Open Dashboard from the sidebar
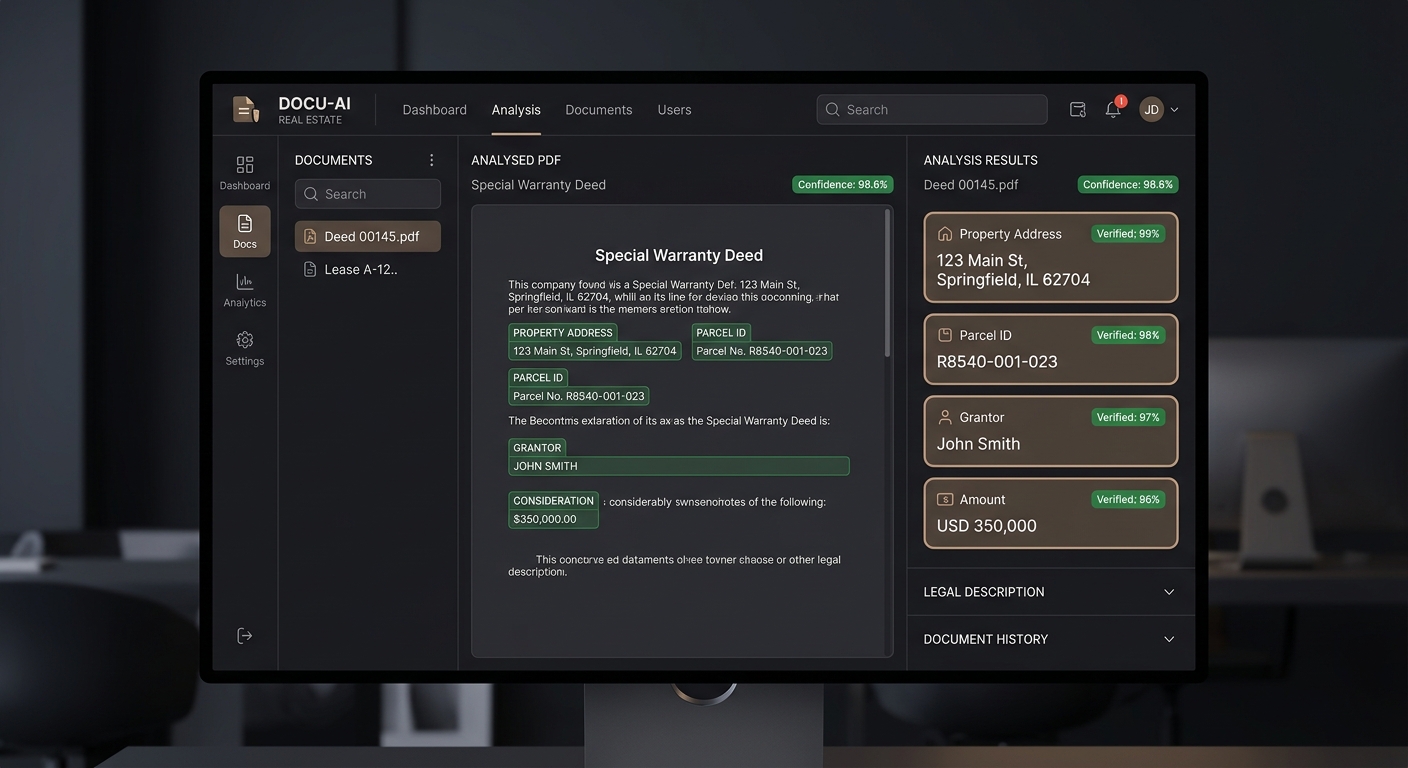 [245, 173]
